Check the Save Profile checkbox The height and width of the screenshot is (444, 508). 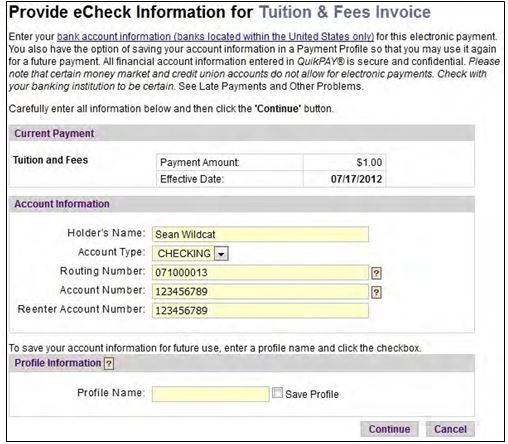[x=277, y=393]
